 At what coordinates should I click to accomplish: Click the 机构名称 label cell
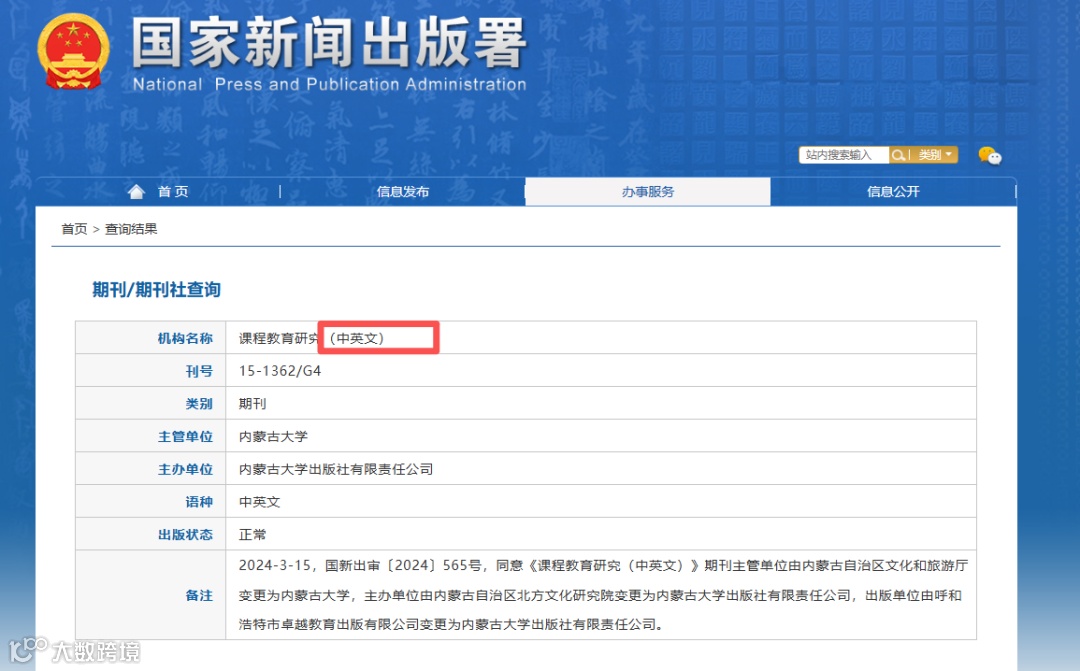point(151,338)
